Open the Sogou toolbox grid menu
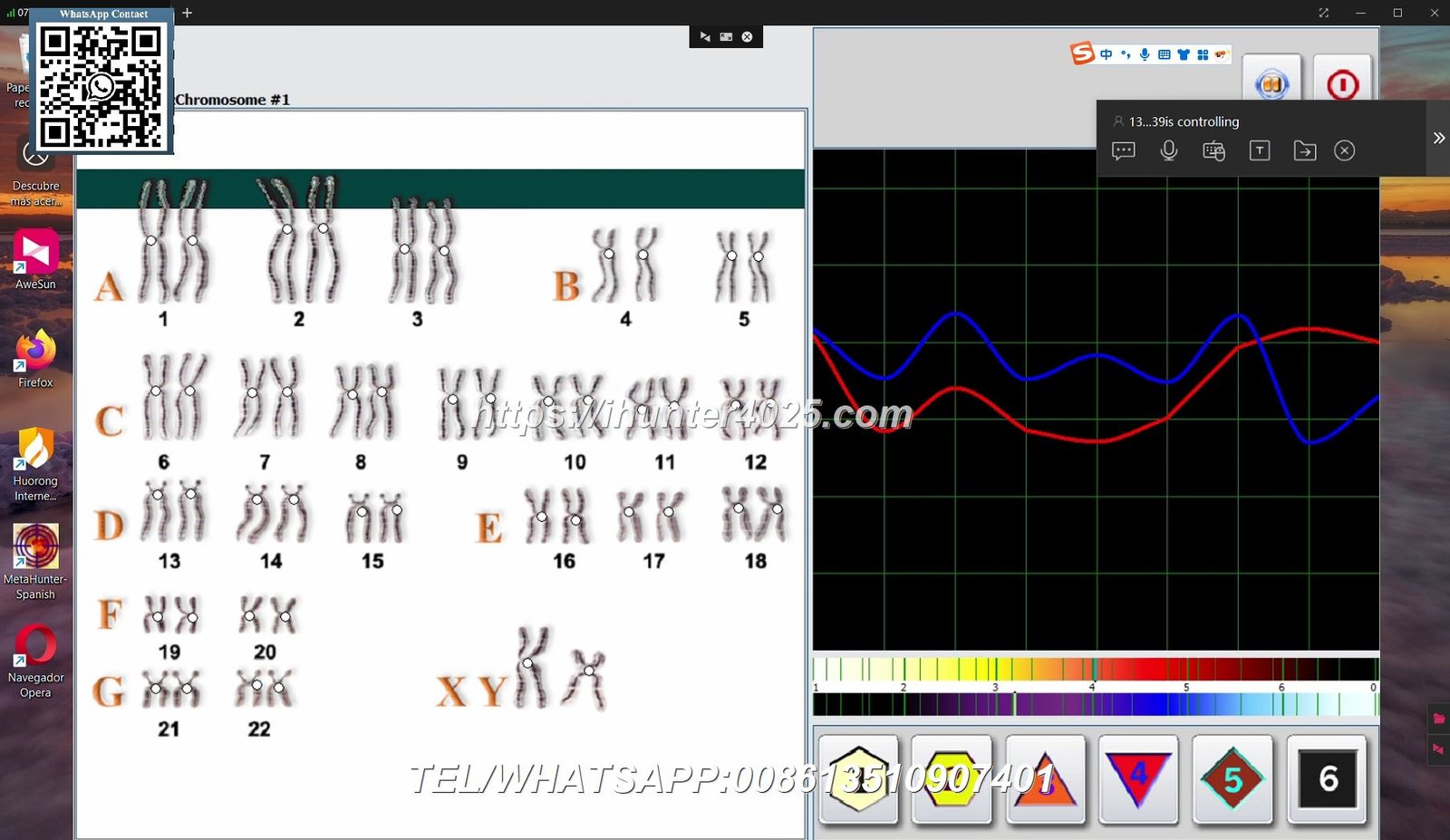Viewport: 1450px width, 840px height. [1203, 53]
